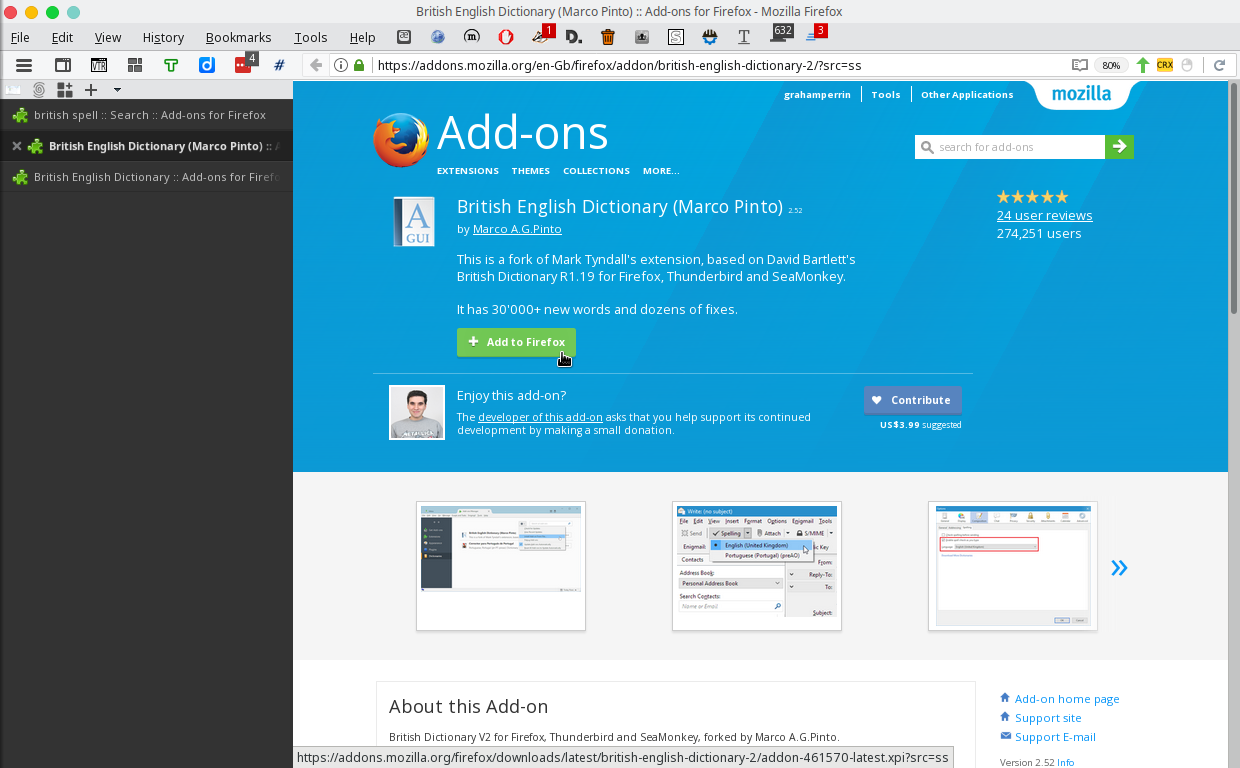This screenshot has height=768, width=1240.
Task: Open the Add-on home page link
Action: pos(1067,699)
